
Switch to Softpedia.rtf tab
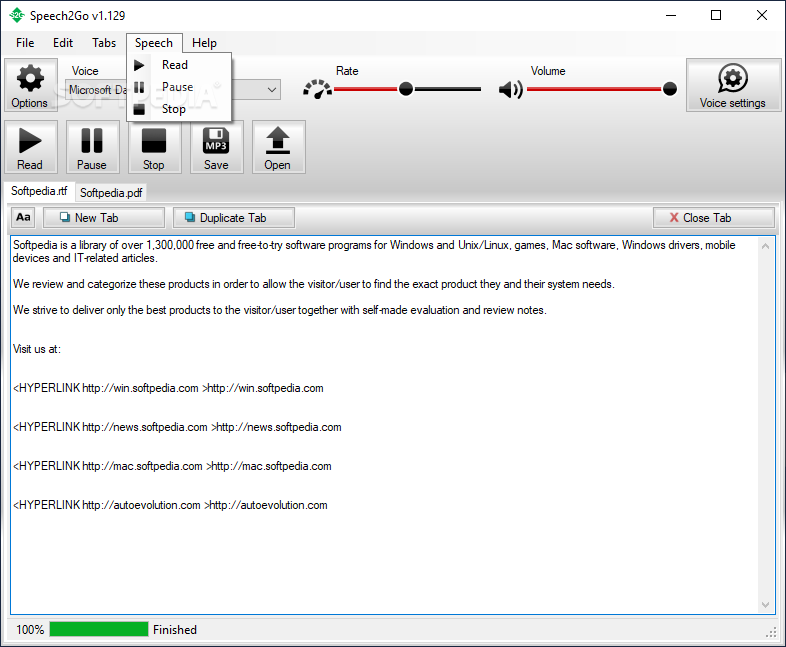39,191
